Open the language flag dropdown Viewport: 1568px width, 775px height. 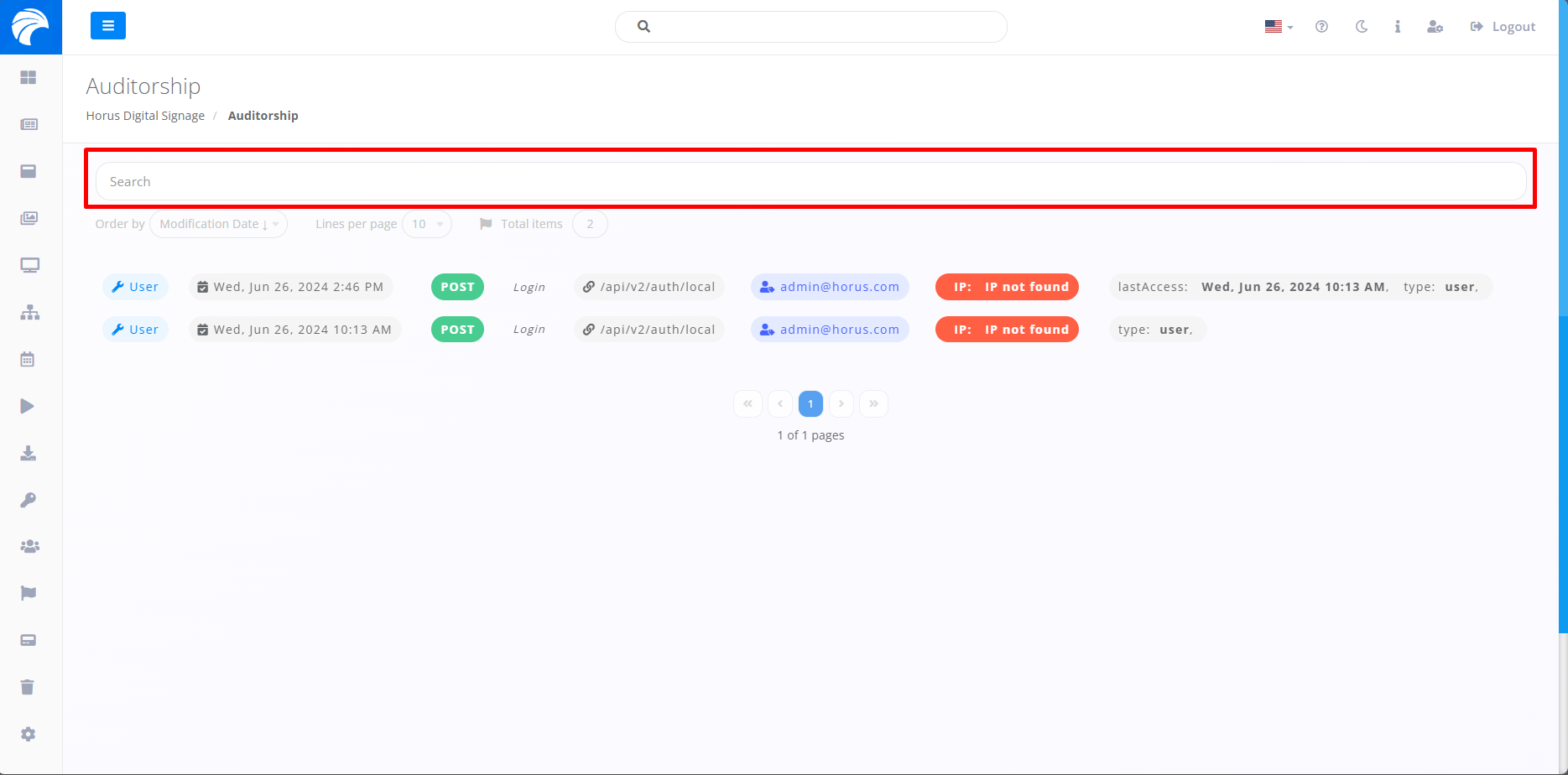click(1279, 27)
